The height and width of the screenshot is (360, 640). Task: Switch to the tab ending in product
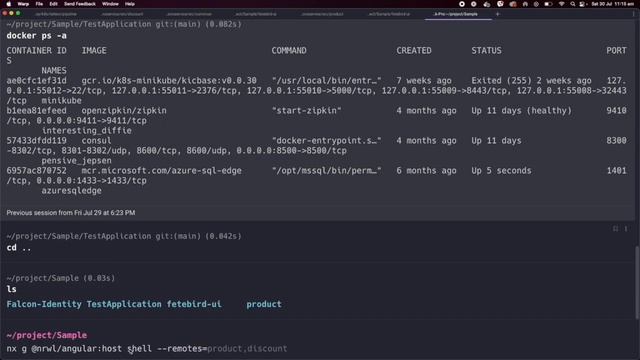(x=322, y=14)
